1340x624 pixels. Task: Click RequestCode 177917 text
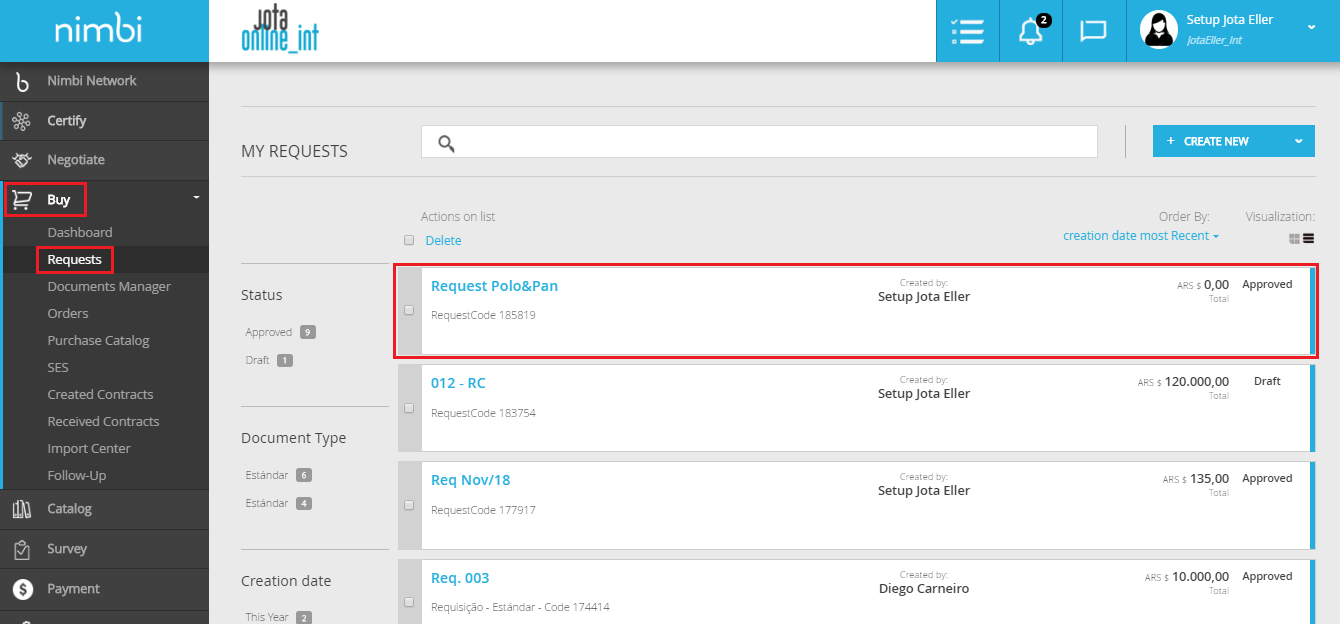483,510
